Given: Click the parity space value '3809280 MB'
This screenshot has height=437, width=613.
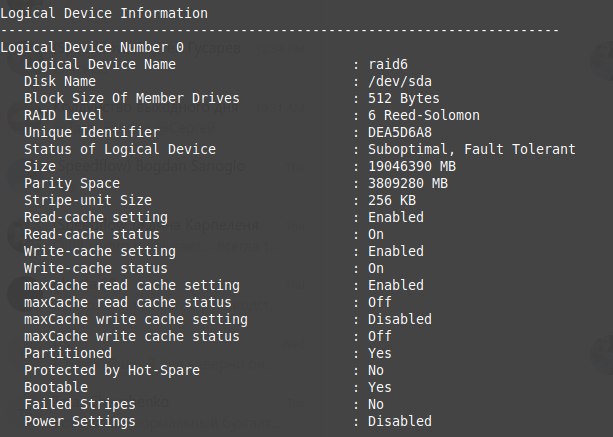Looking at the screenshot, I should (x=408, y=183).
